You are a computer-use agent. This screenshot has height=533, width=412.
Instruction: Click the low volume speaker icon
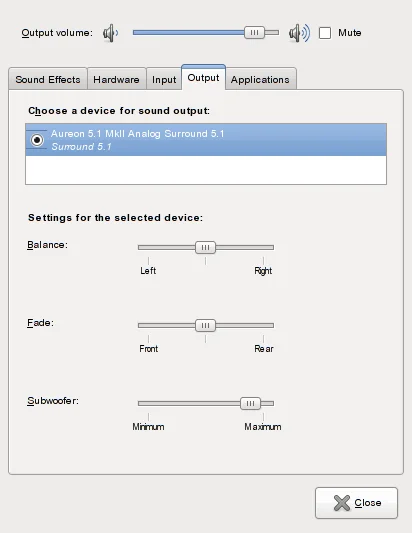pyautogui.click(x=111, y=33)
